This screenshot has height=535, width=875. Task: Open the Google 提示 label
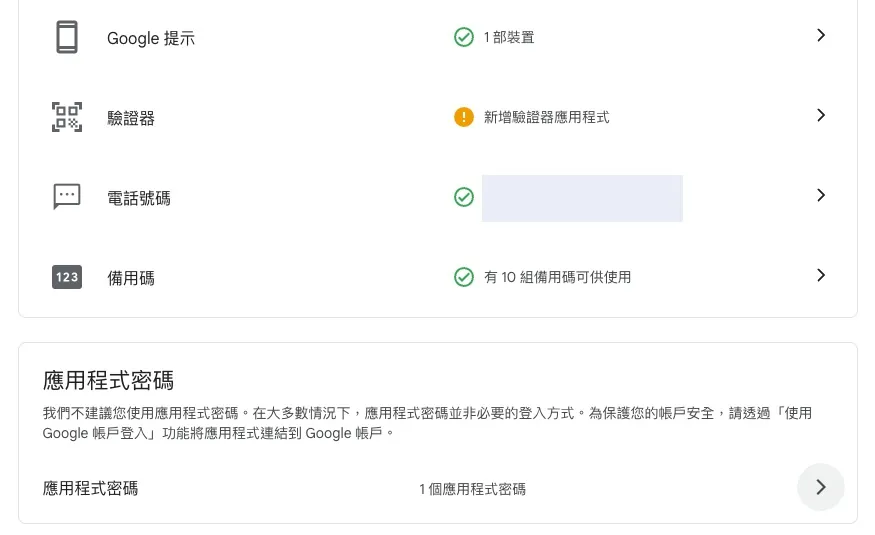(151, 38)
